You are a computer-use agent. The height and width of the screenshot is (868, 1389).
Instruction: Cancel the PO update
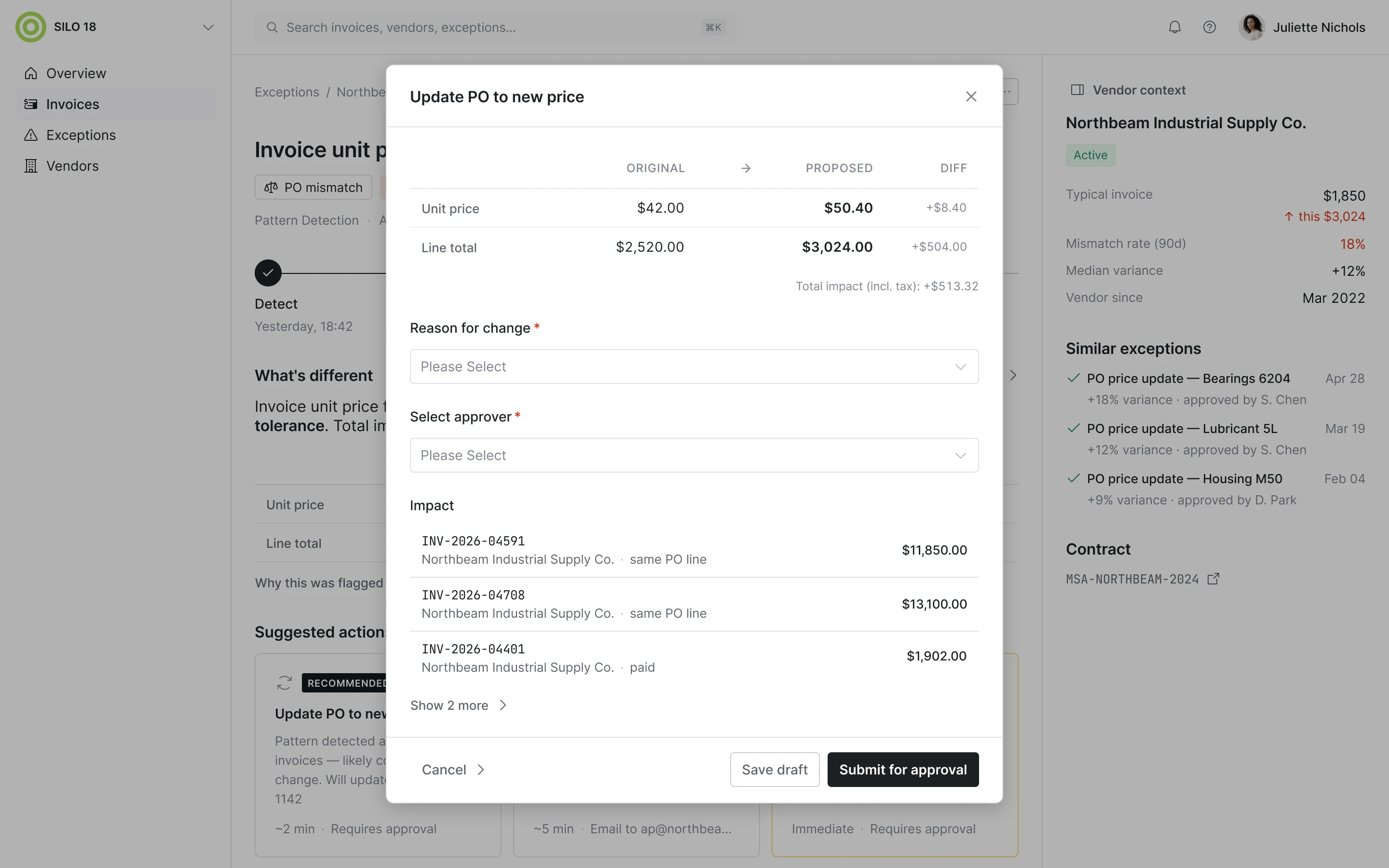click(x=453, y=770)
